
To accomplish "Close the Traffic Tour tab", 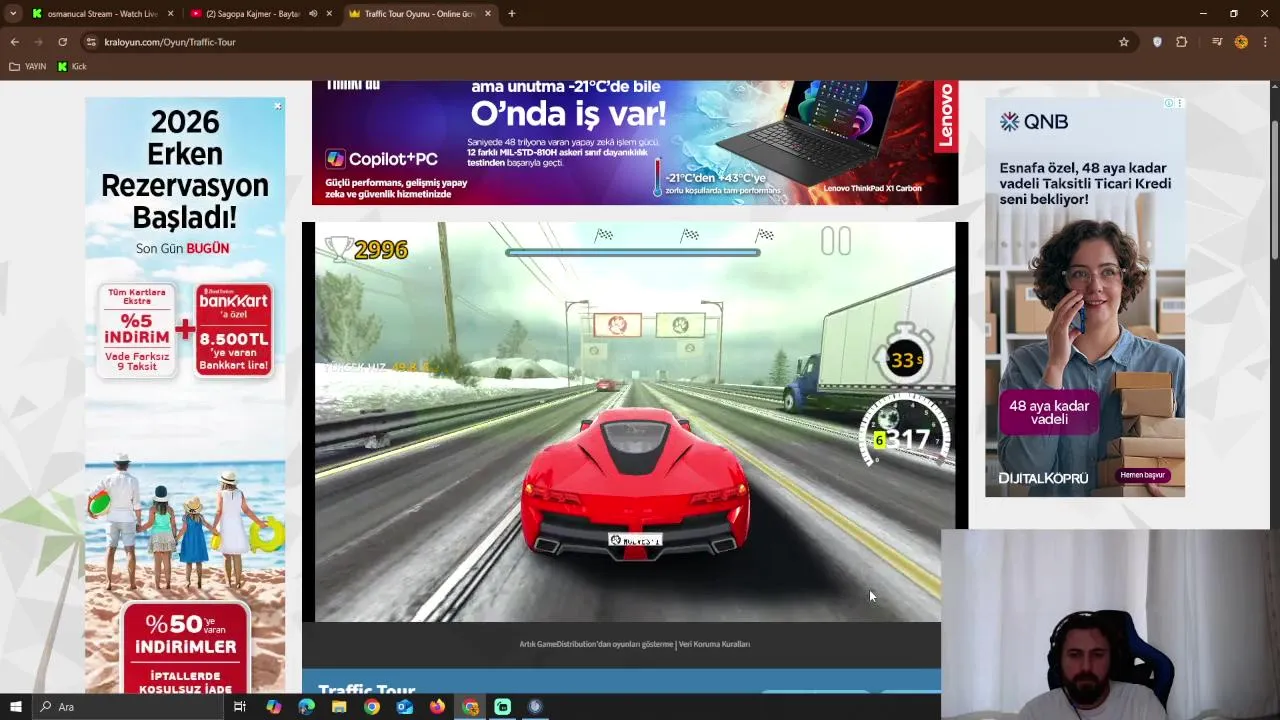I will point(488,14).
